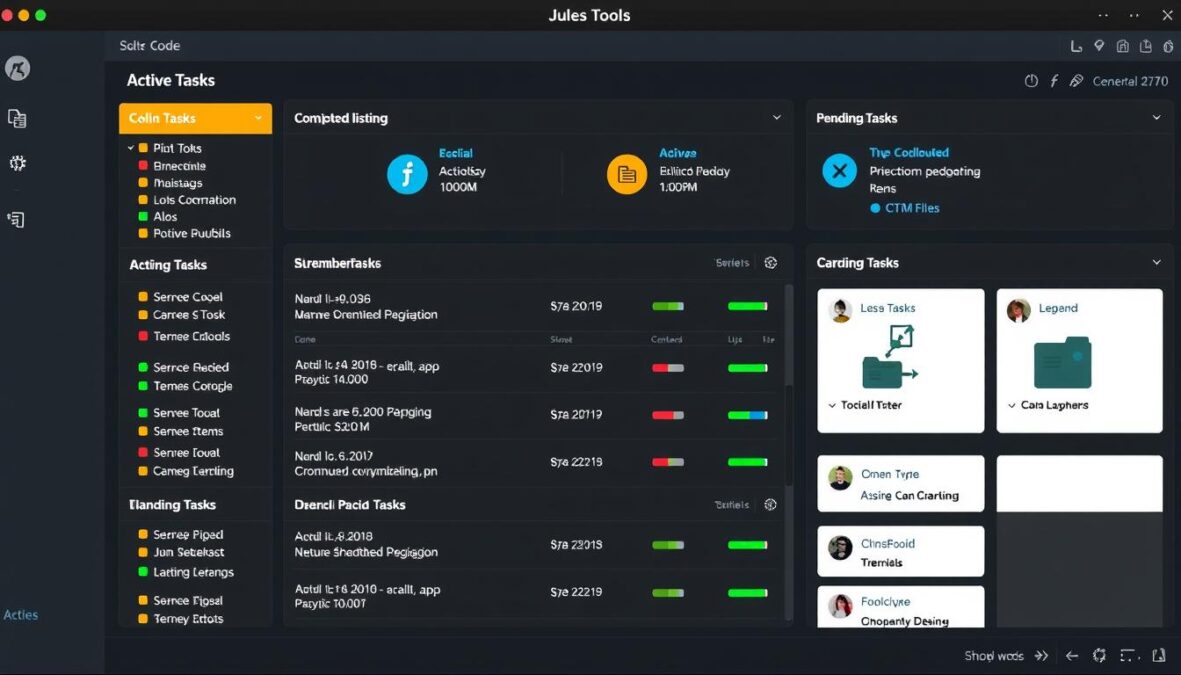Toggle the red marker beside Ternes Cotogle
The image size is (1181, 675).
(143, 386)
